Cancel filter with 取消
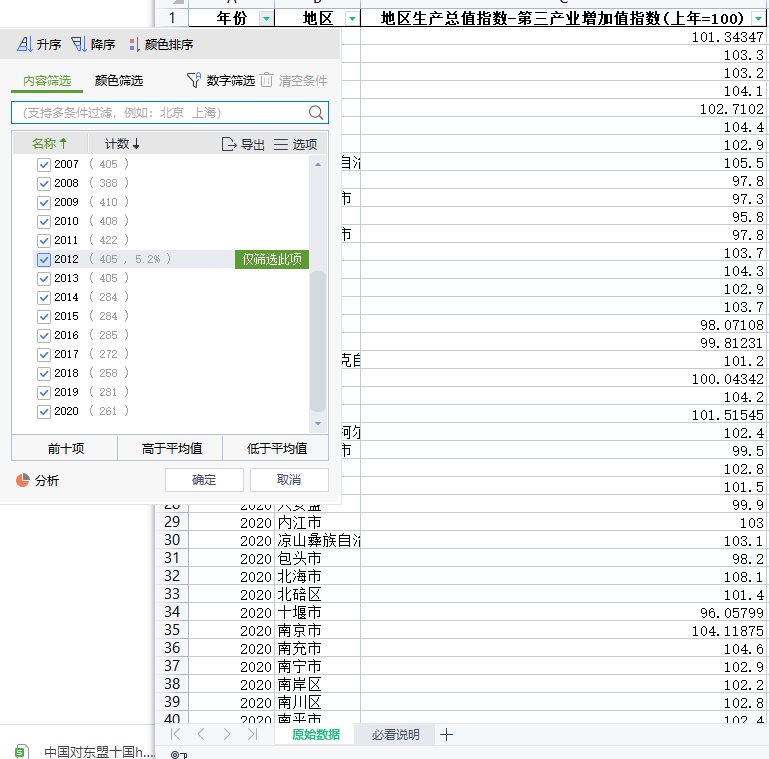 coord(289,480)
